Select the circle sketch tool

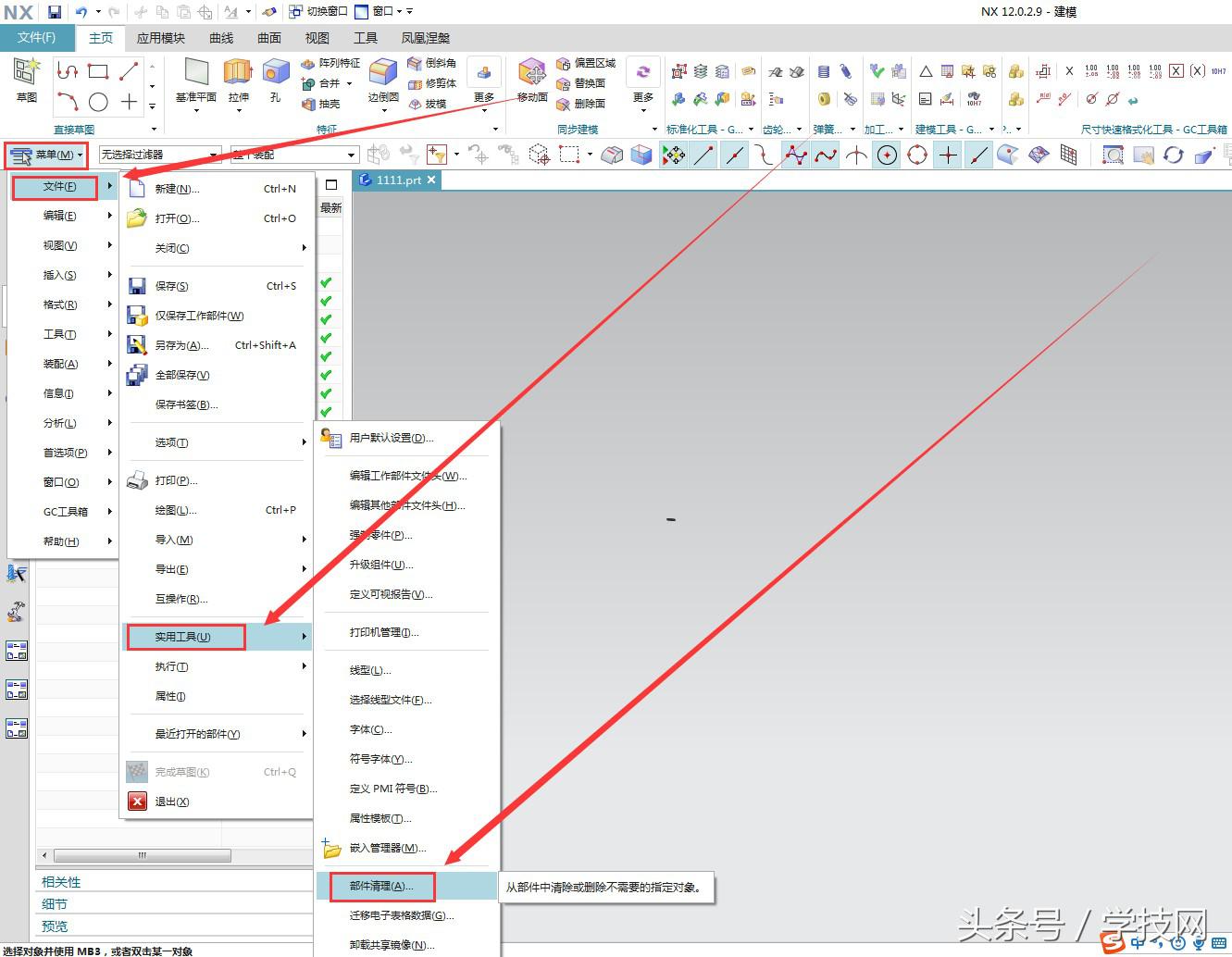click(98, 102)
